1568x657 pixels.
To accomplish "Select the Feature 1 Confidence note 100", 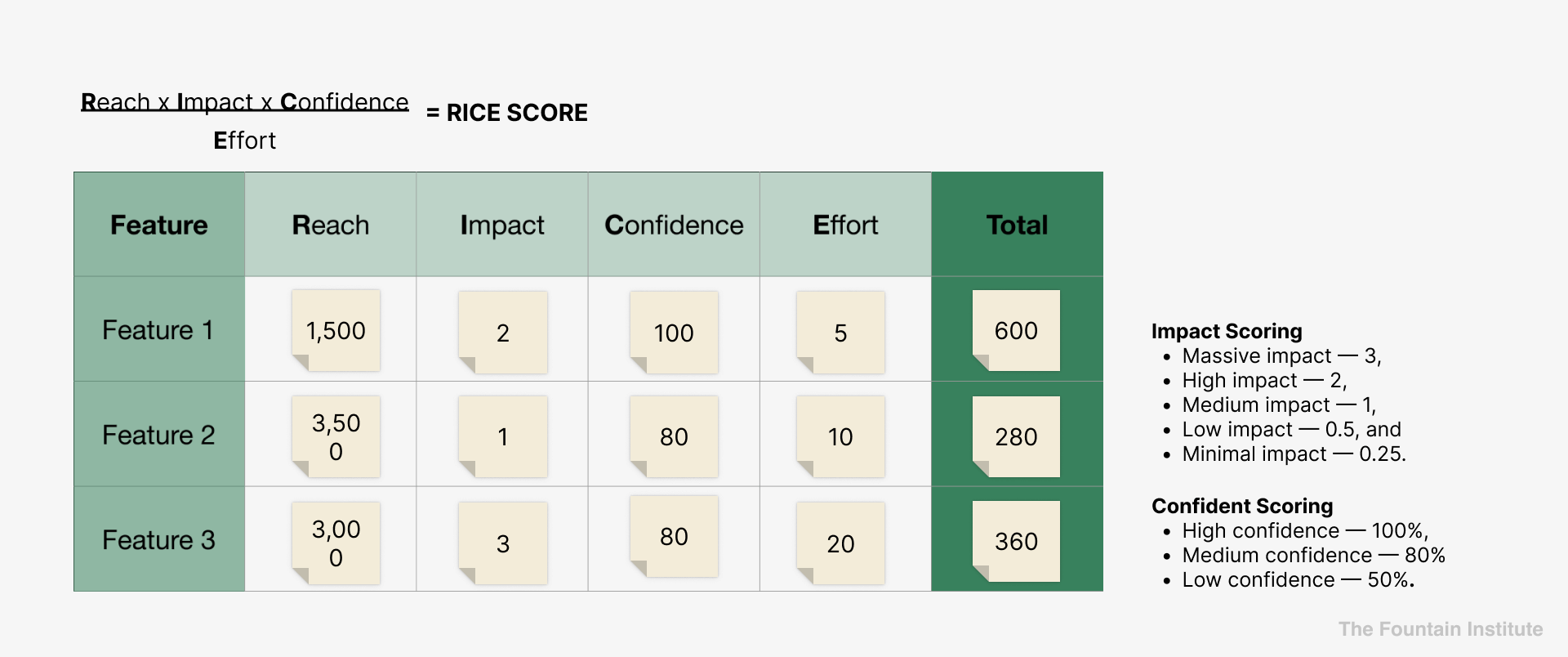I will 674,333.
